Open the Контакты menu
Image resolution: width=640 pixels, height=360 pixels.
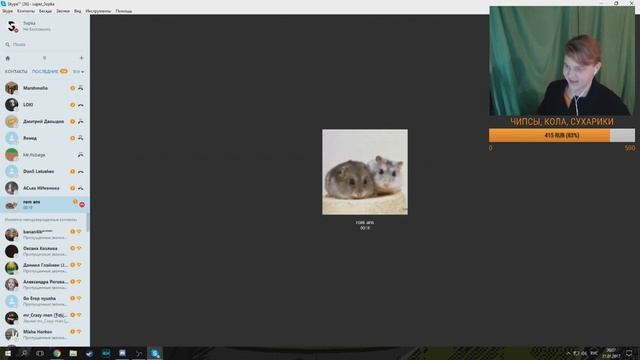[x=26, y=11]
